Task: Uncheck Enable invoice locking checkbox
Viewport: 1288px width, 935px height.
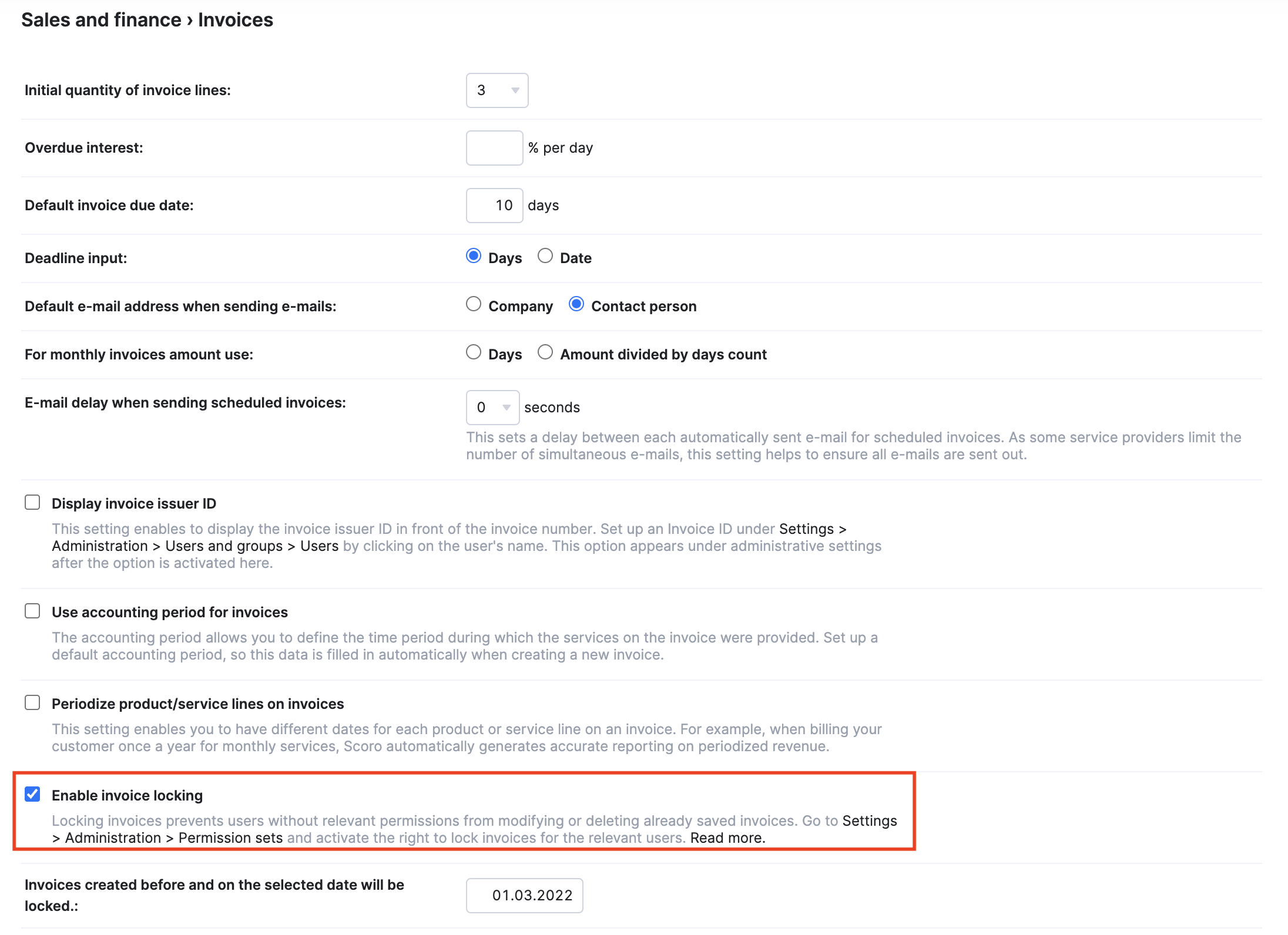Action: coord(32,795)
